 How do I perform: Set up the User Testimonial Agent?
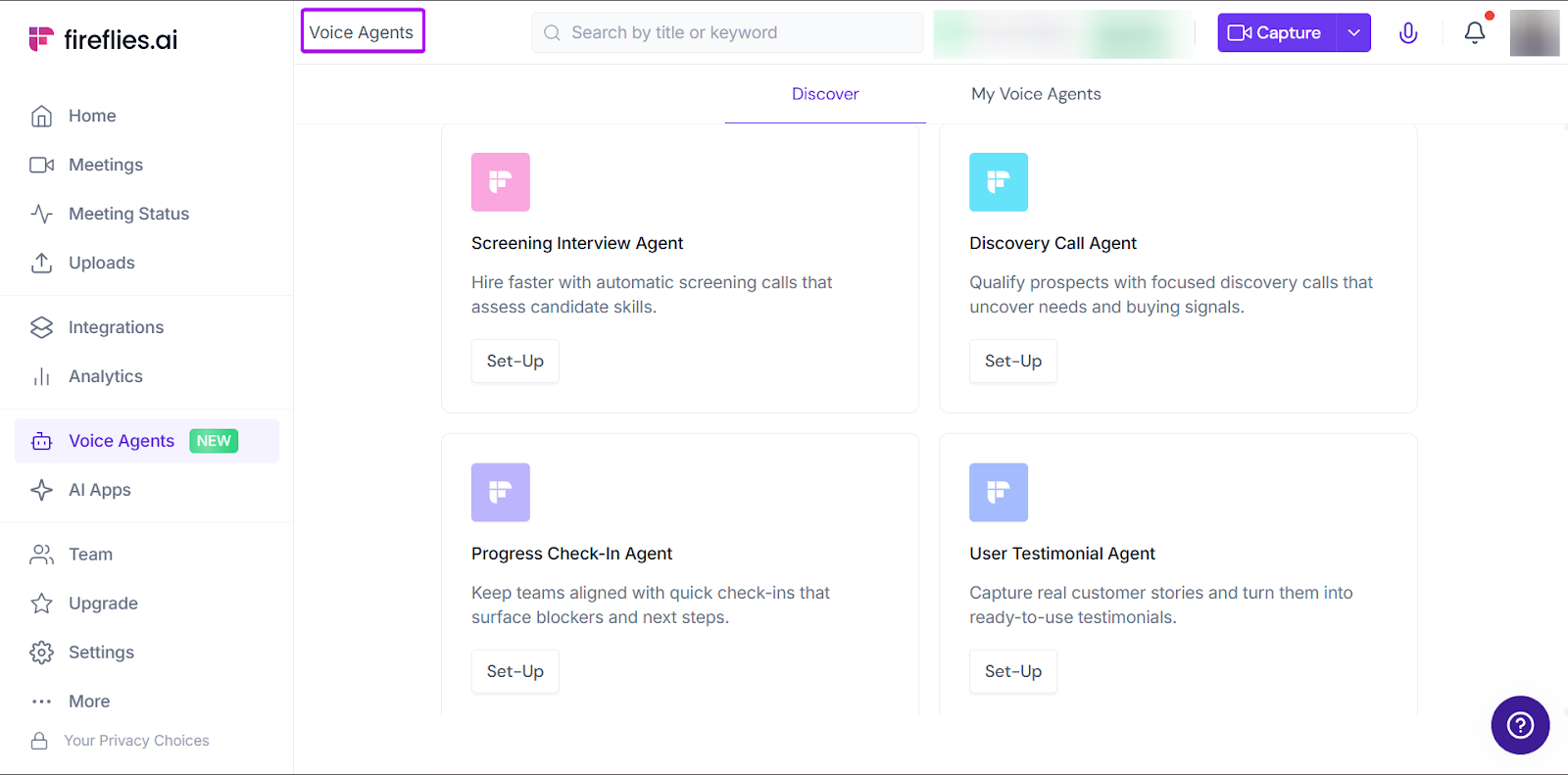[x=1013, y=672]
